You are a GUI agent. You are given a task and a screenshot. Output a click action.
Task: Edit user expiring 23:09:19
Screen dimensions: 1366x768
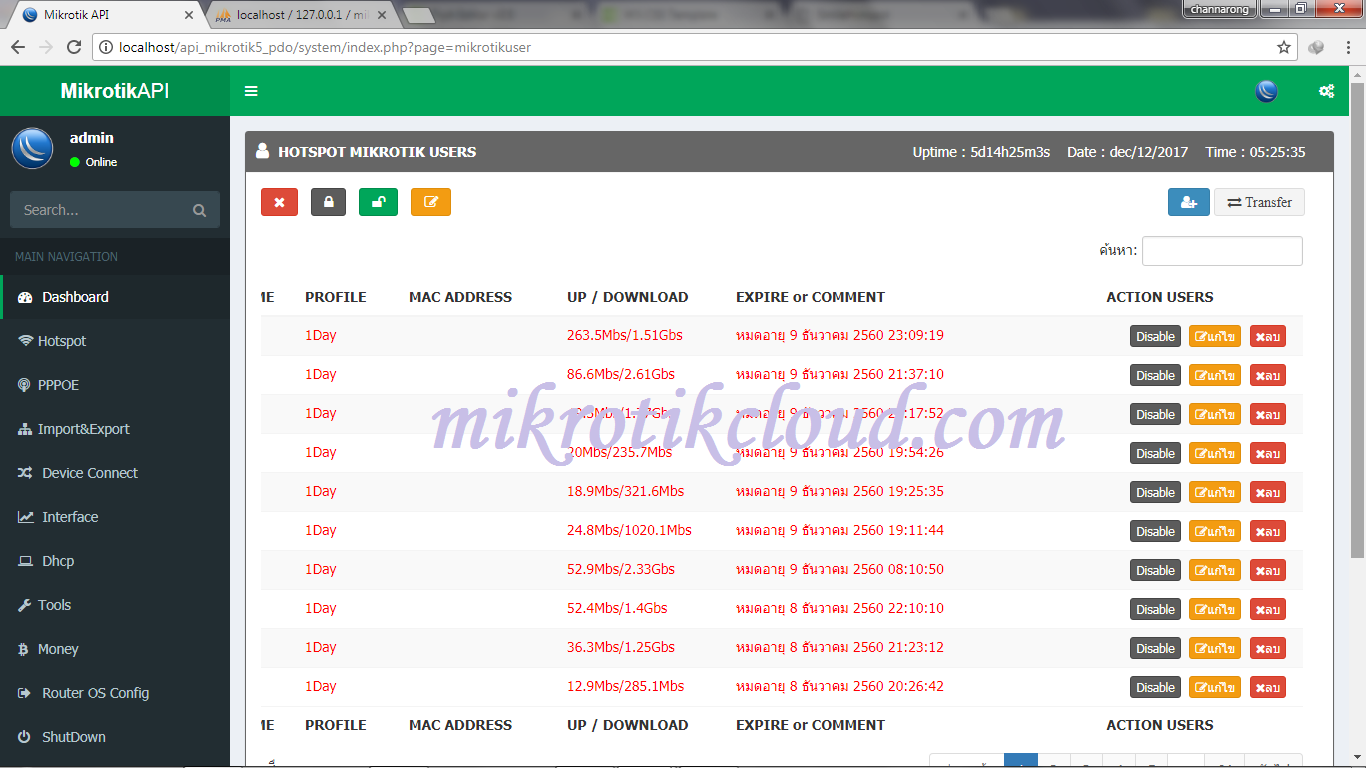click(1215, 336)
